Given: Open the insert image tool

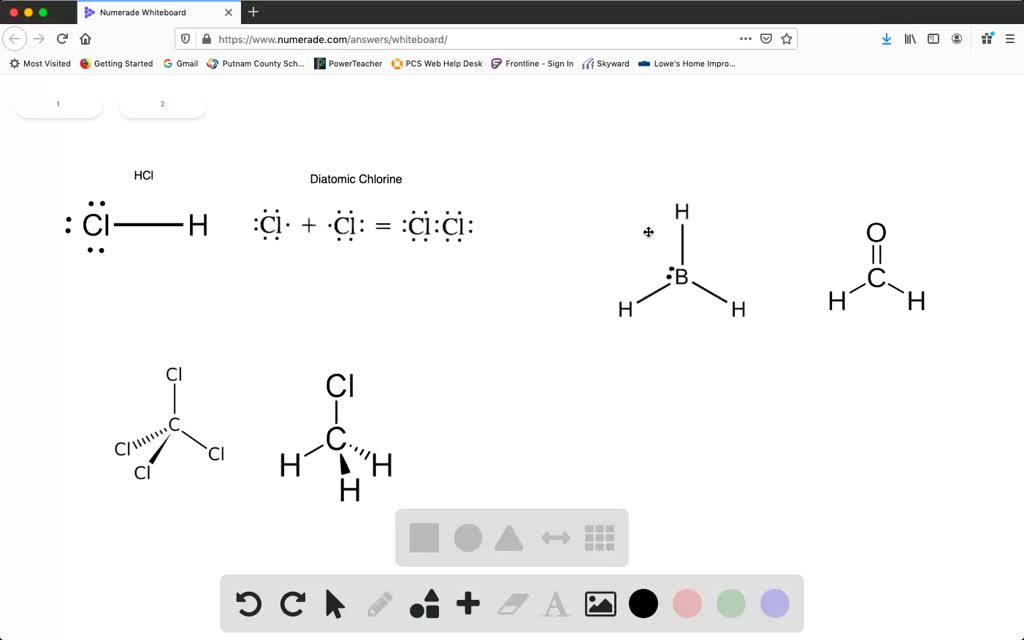Looking at the screenshot, I should pos(598,604).
